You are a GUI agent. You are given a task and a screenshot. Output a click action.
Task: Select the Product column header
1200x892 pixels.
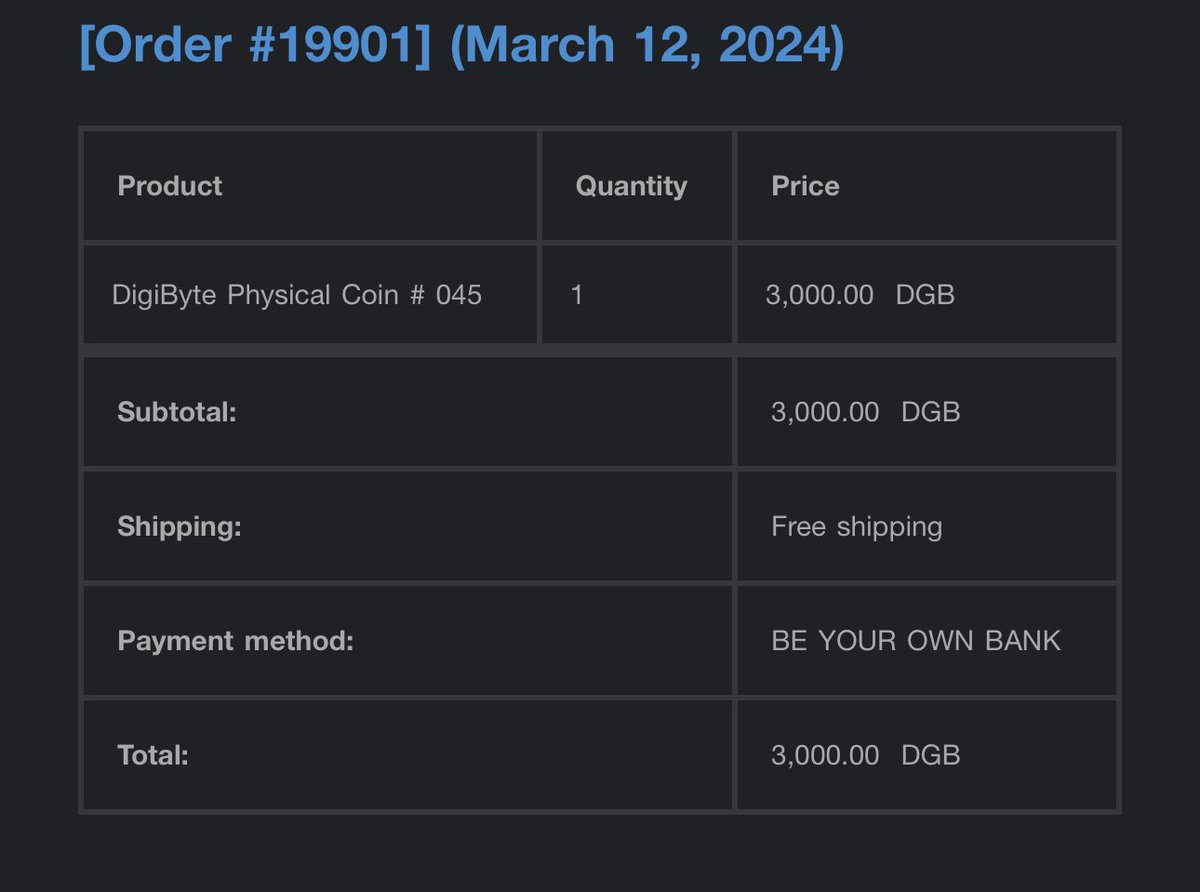tap(170, 186)
